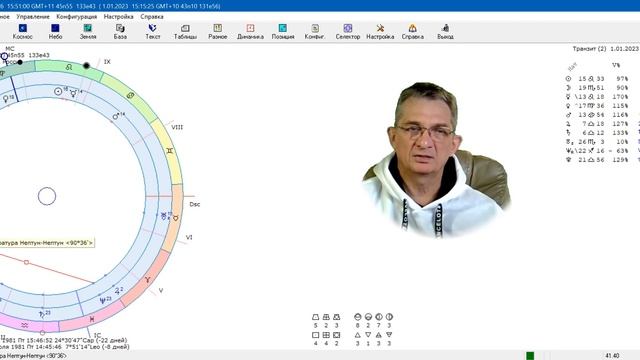Open the Селектор selector tool
This screenshot has height=360, width=640.
click(348, 32)
